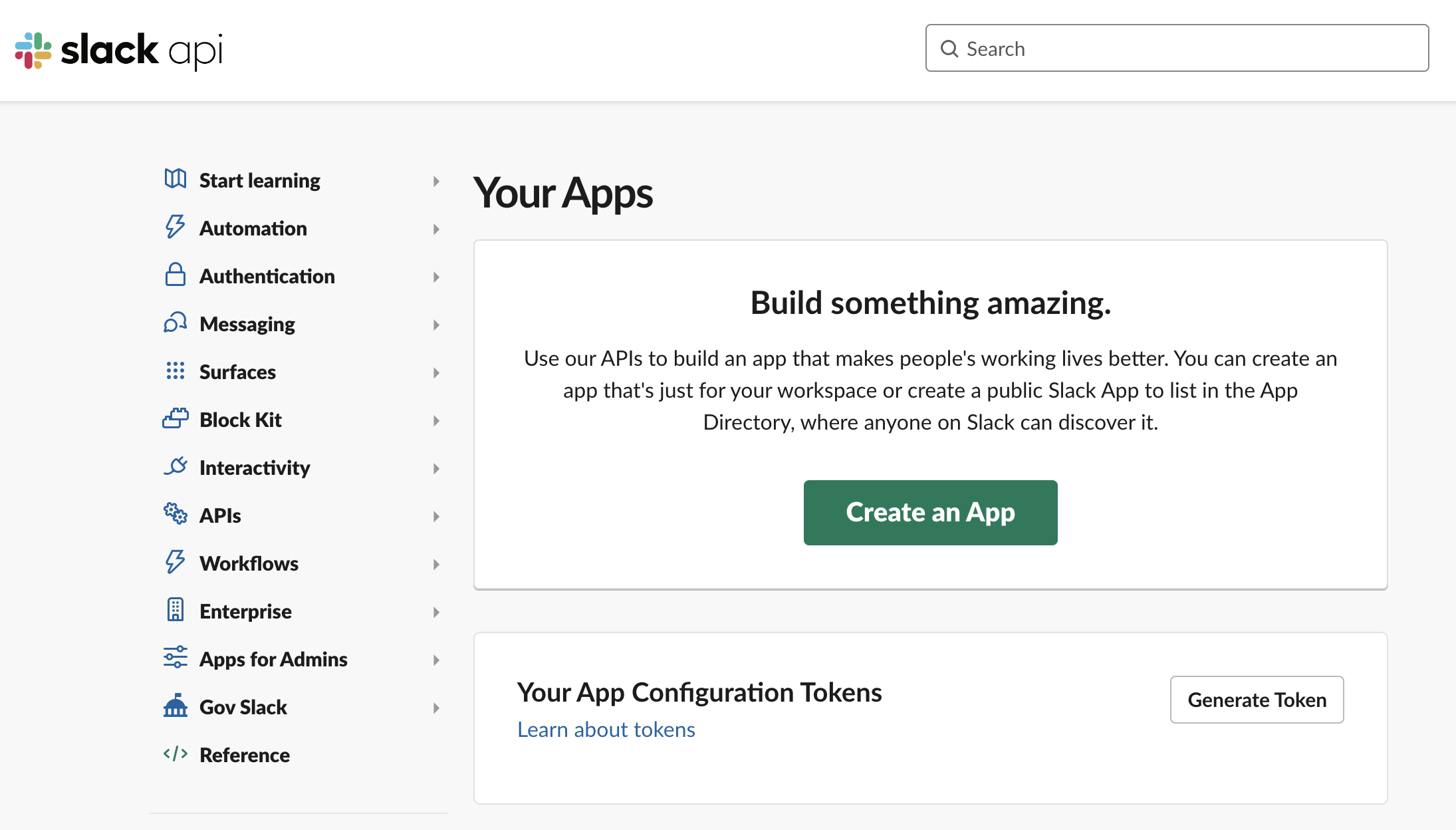Click the Messaging speech bubble icon
This screenshot has height=830, width=1456.
coord(175,323)
